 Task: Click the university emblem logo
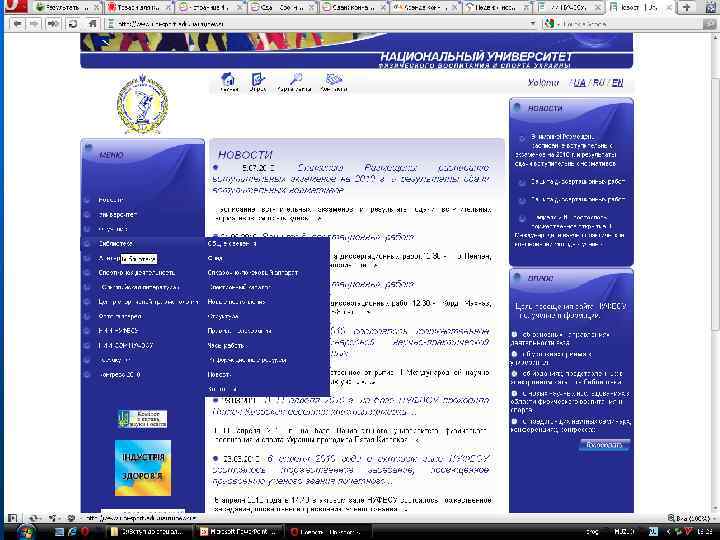pyautogui.click(x=142, y=104)
